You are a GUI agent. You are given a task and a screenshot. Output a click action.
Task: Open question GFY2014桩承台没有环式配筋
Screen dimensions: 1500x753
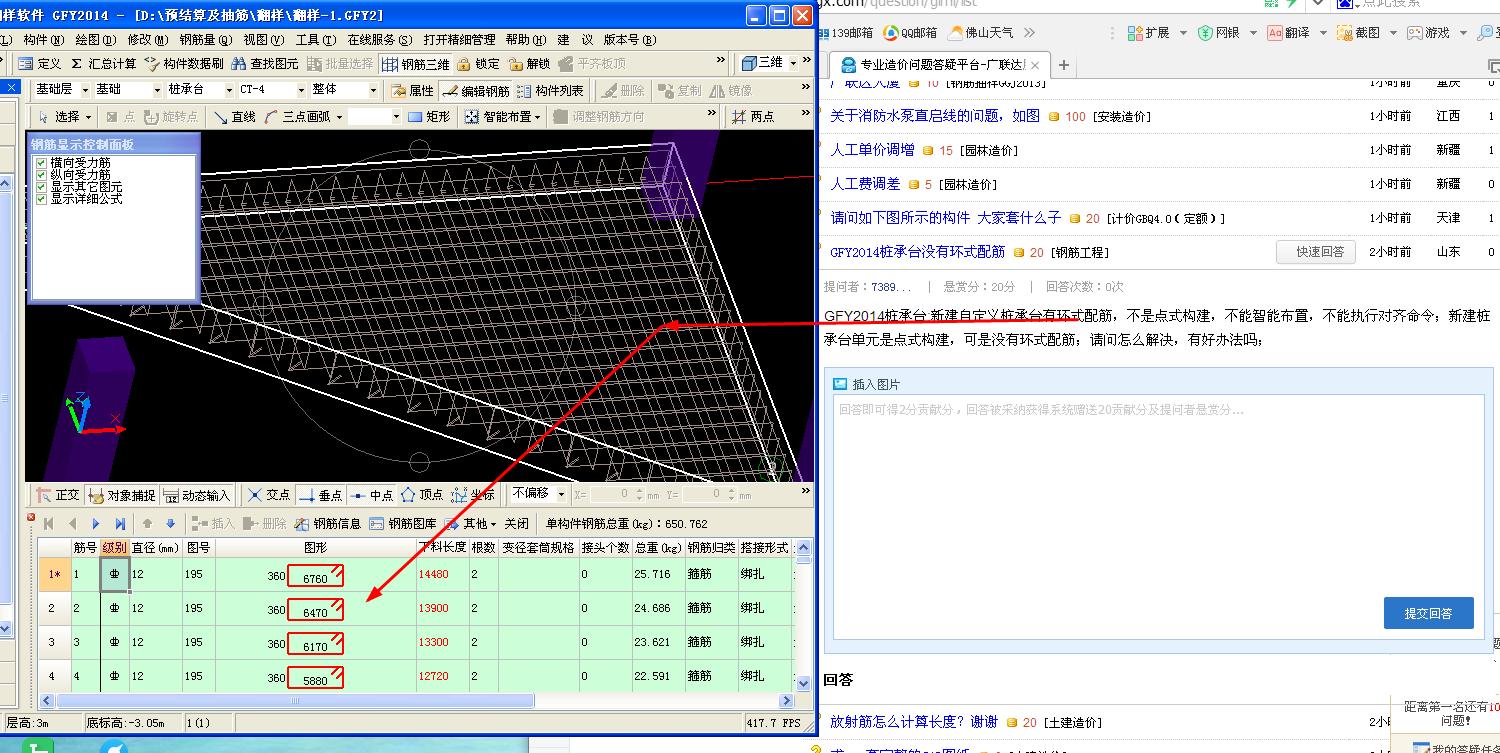tap(918, 252)
